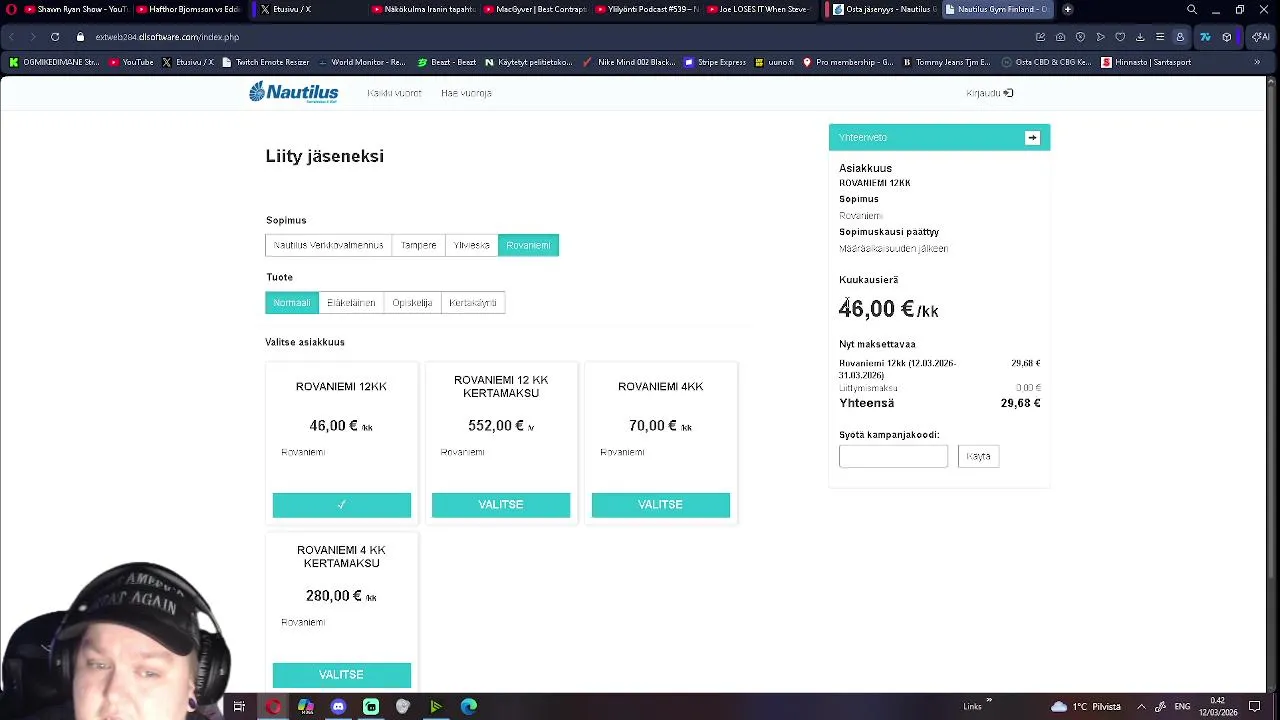Open Hinnasto Santasport bookmark
Viewport: 1280px width, 720px height.
[x=1146, y=62]
